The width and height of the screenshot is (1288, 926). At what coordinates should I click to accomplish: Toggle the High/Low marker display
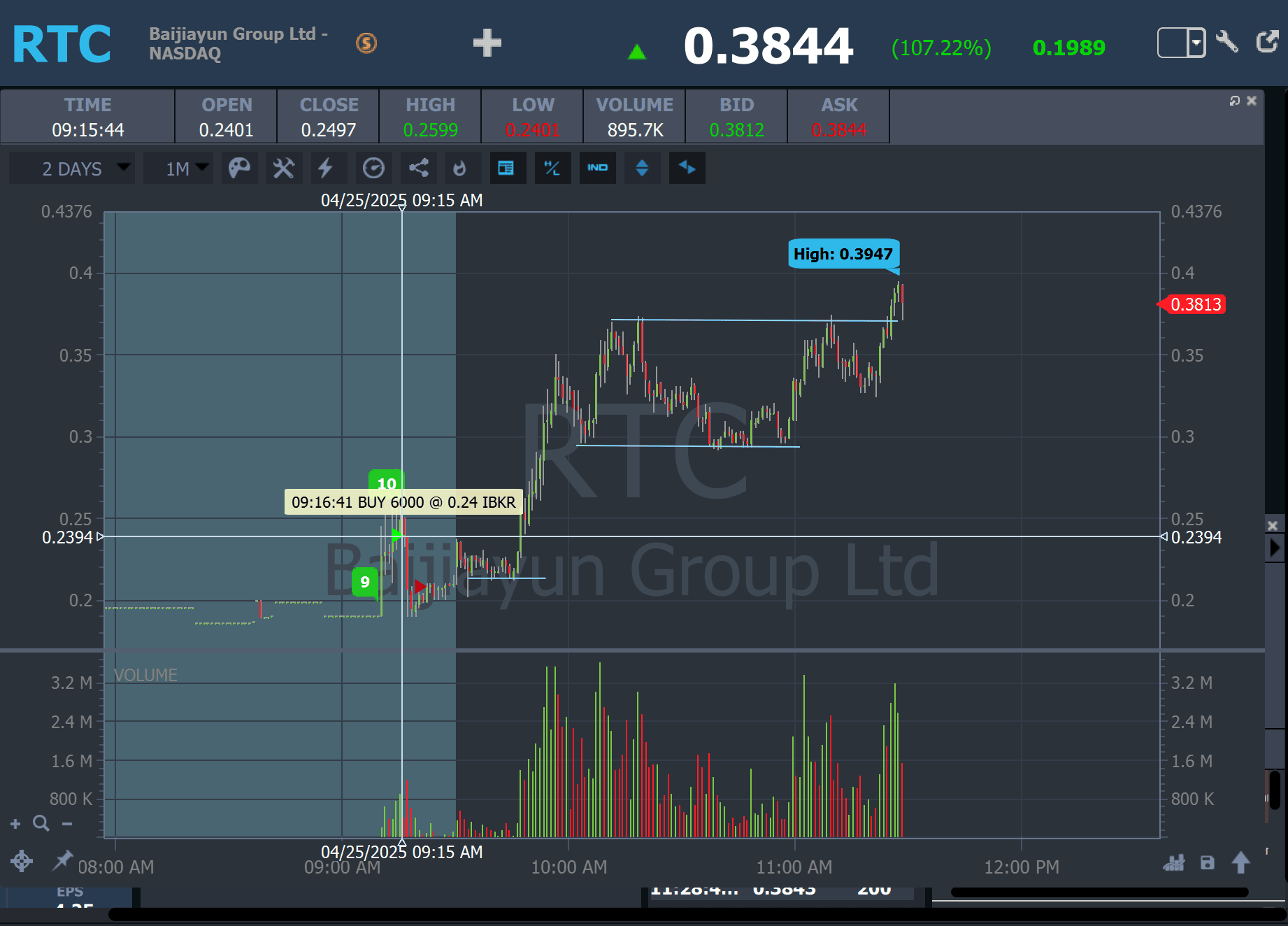(x=552, y=168)
